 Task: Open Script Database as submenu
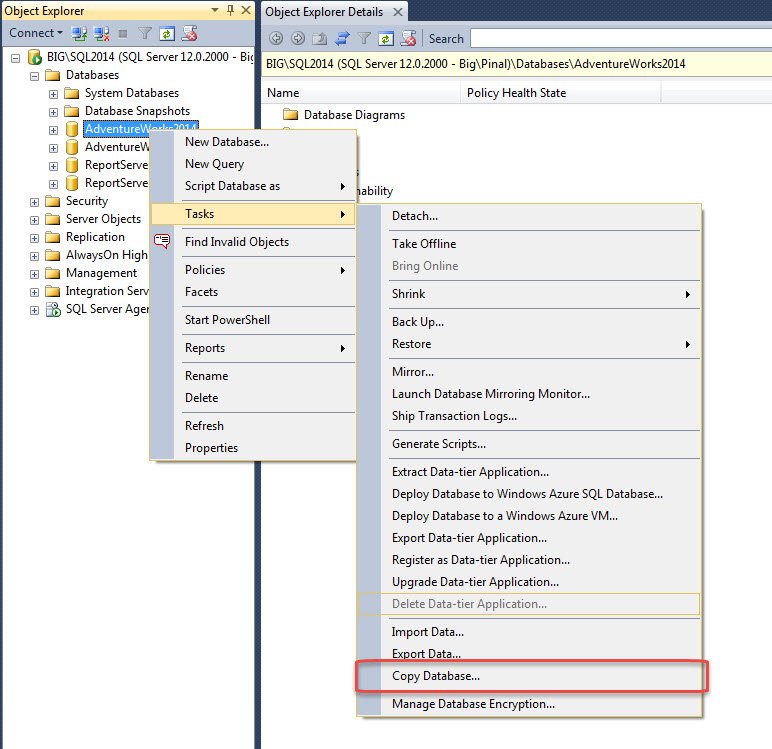(x=253, y=186)
